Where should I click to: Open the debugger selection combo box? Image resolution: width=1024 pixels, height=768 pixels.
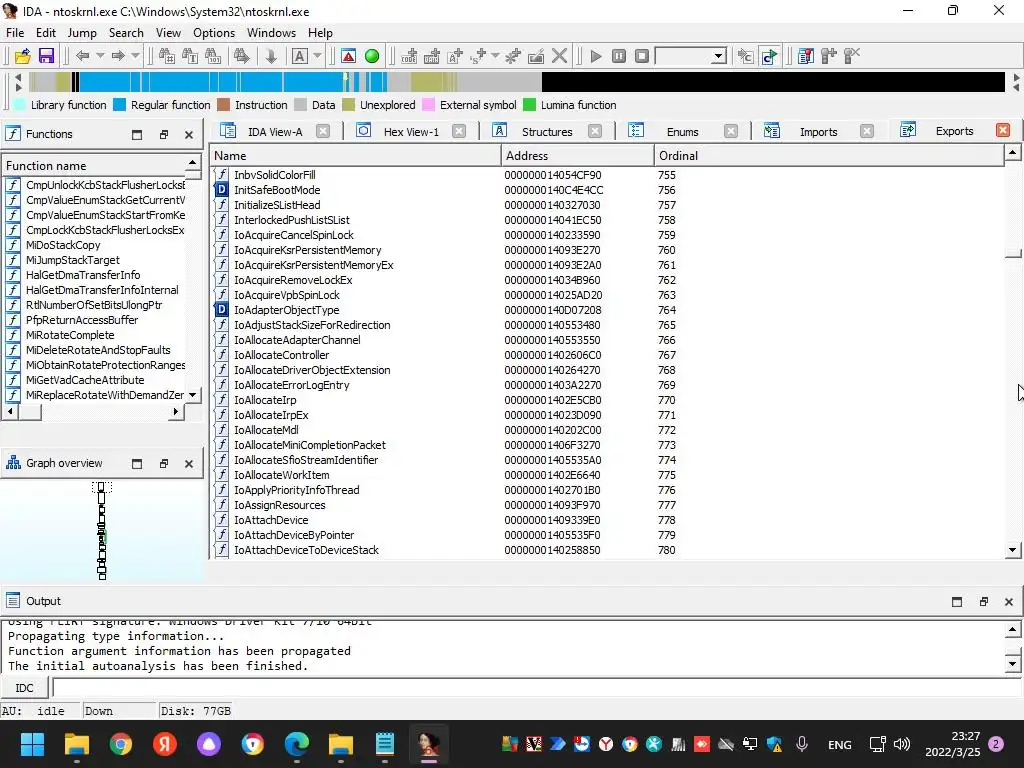click(x=691, y=56)
